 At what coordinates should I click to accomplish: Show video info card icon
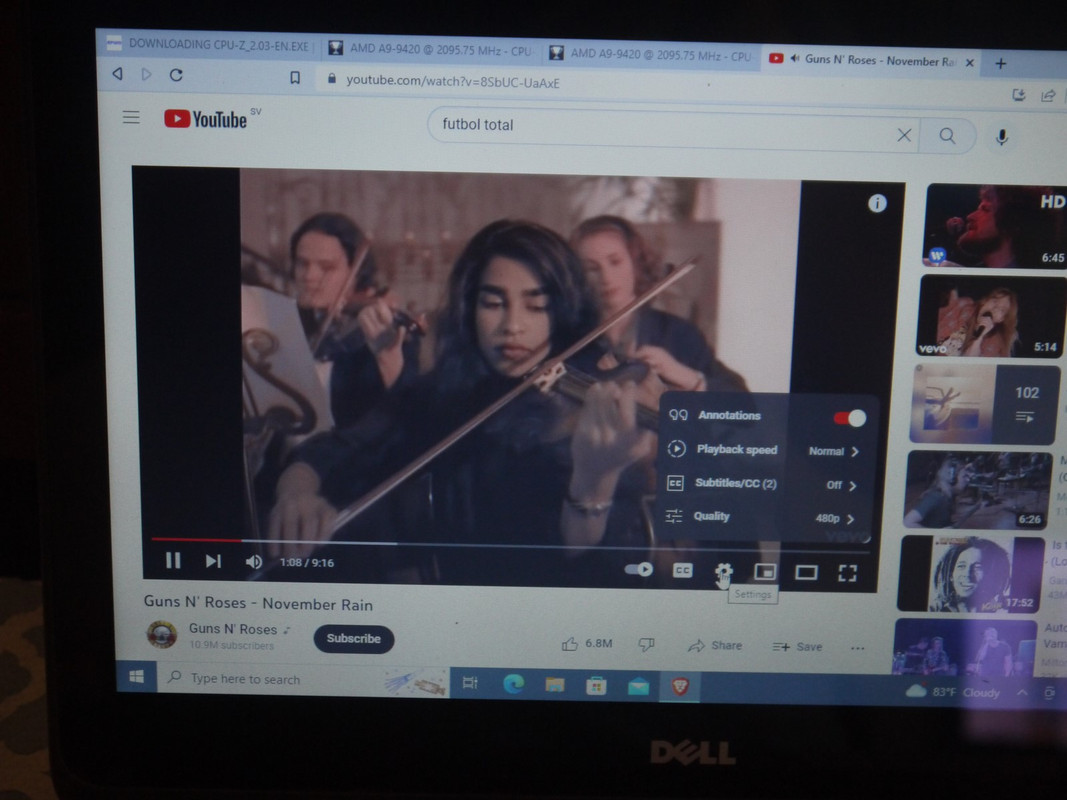coord(877,203)
